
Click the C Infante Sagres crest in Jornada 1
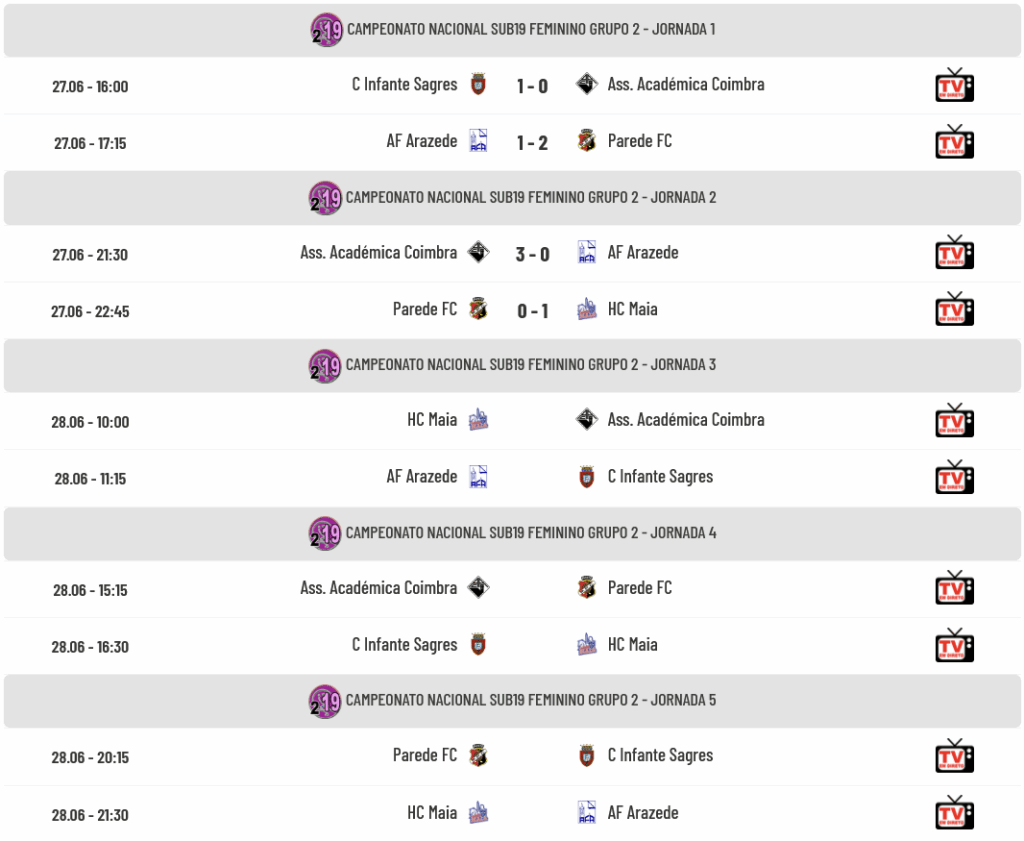click(479, 85)
